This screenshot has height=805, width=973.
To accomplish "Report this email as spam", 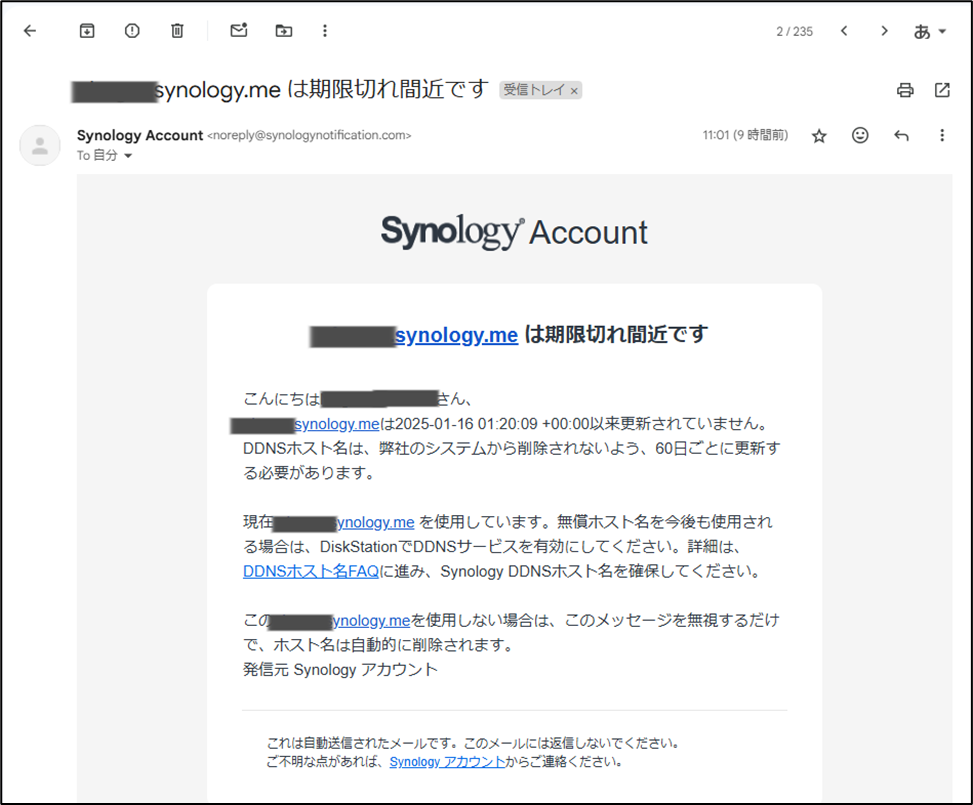I will pyautogui.click(x=132, y=30).
